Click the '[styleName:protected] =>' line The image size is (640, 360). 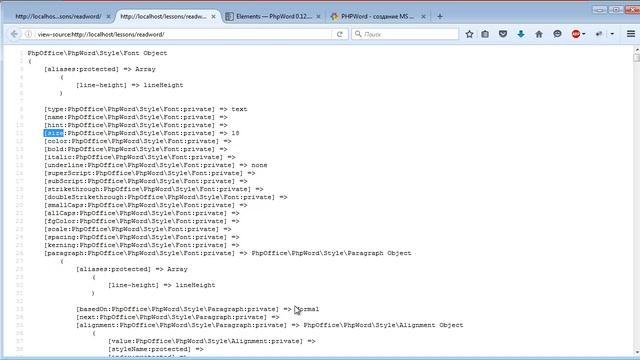(156, 349)
